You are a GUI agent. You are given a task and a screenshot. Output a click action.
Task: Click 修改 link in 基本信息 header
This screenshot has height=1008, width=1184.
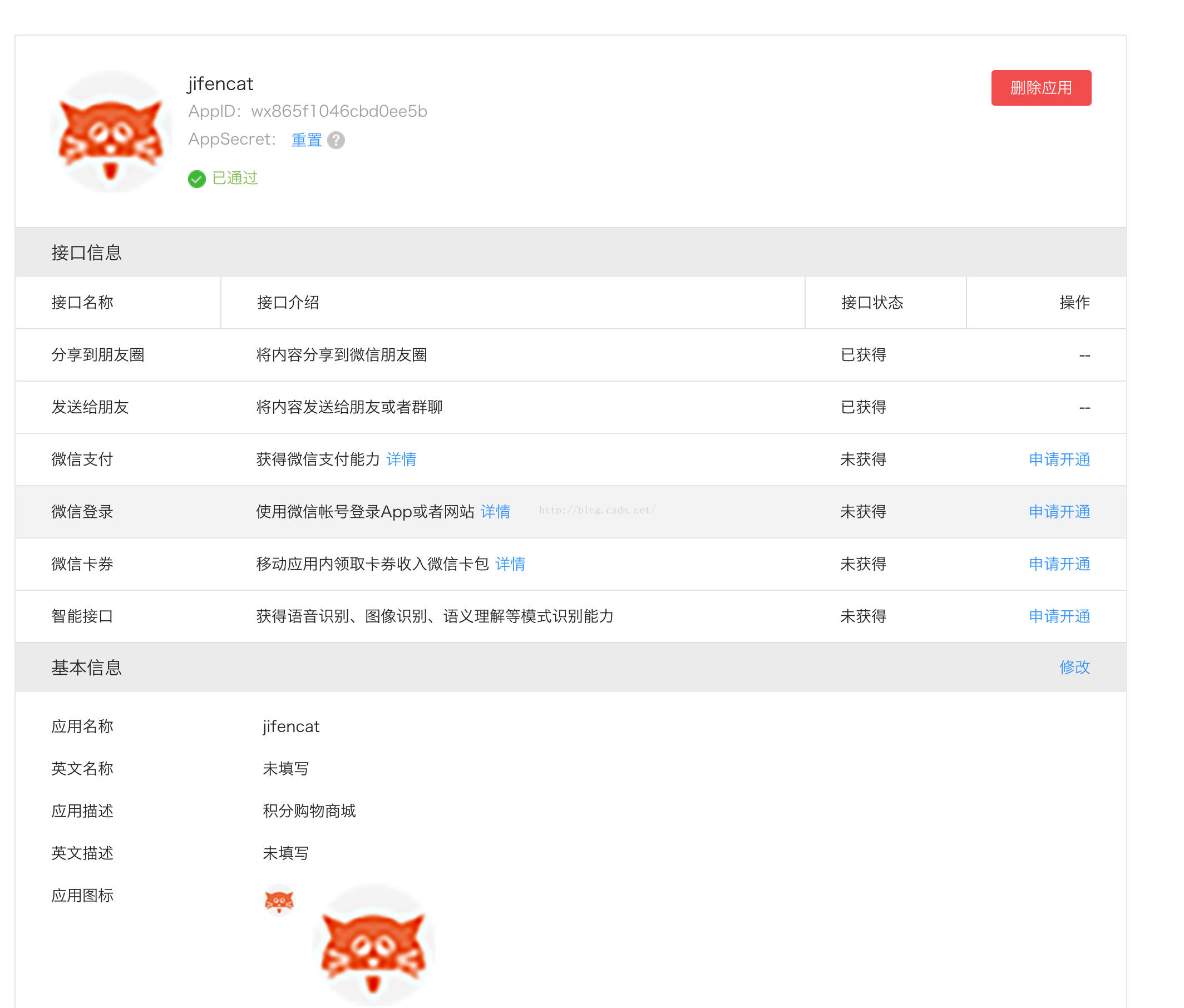tap(1075, 668)
